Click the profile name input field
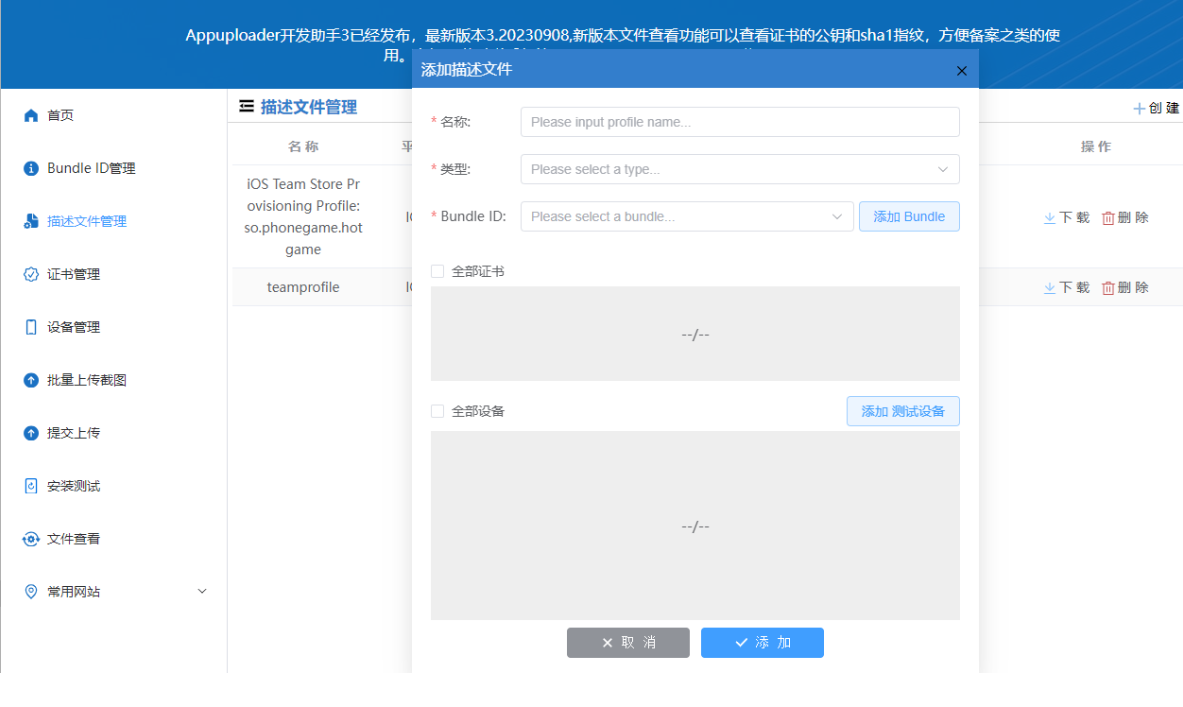Screen dimensions: 1183x707 pyautogui.click(x=738, y=121)
